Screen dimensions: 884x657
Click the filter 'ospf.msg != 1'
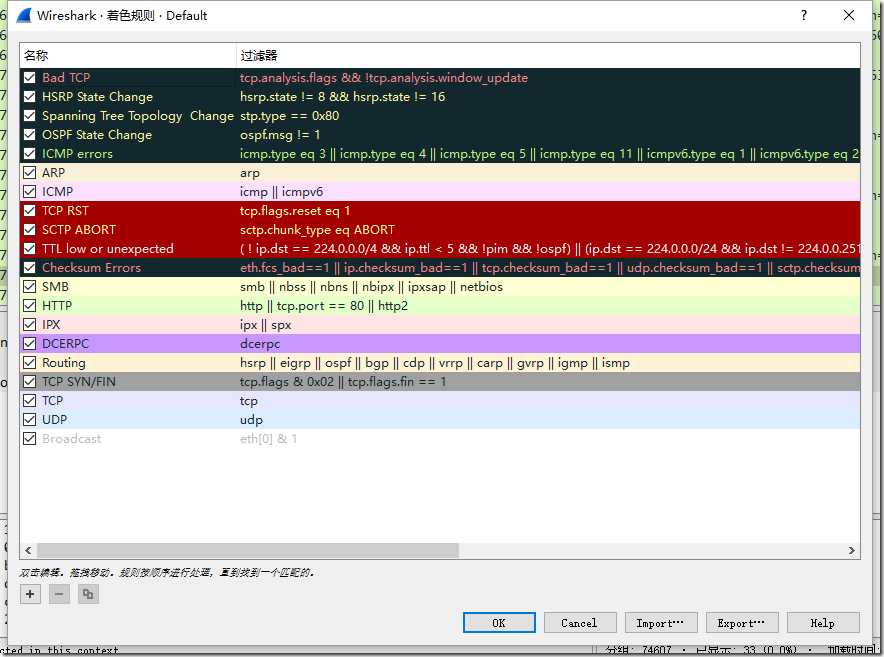(x=280, y=135)
